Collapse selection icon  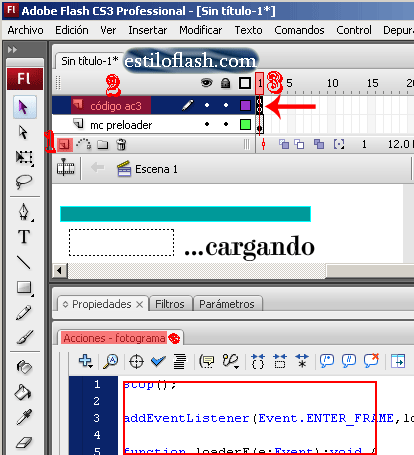point(280,361)
